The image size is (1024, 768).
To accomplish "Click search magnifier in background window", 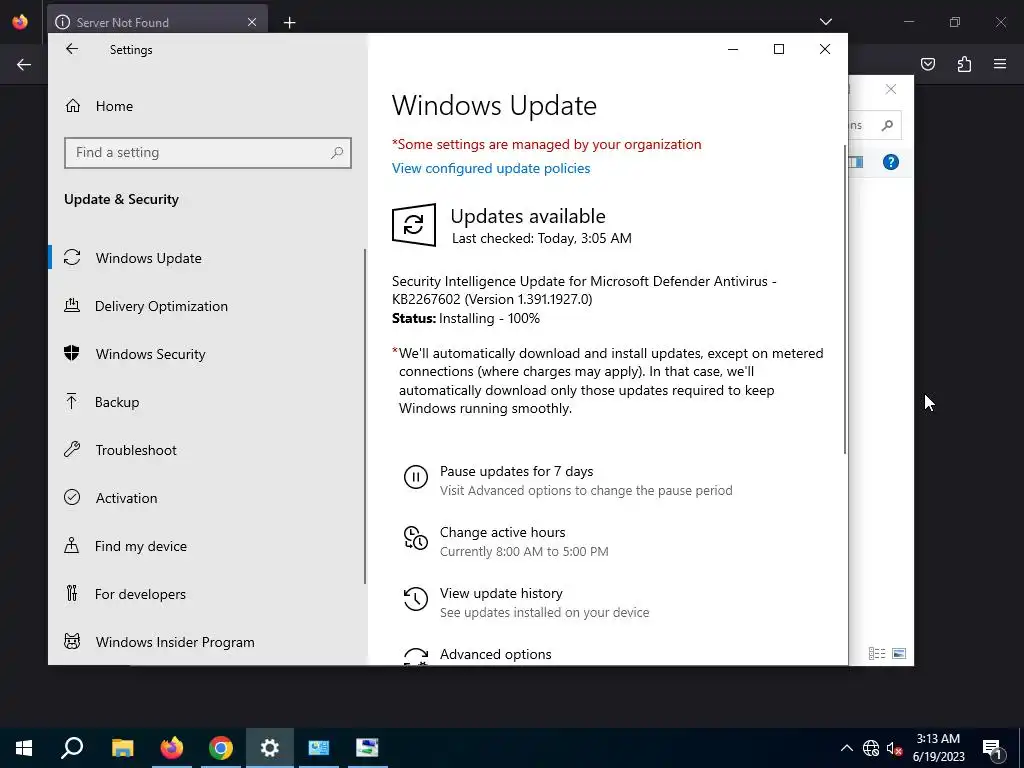I will click(887, 125).
